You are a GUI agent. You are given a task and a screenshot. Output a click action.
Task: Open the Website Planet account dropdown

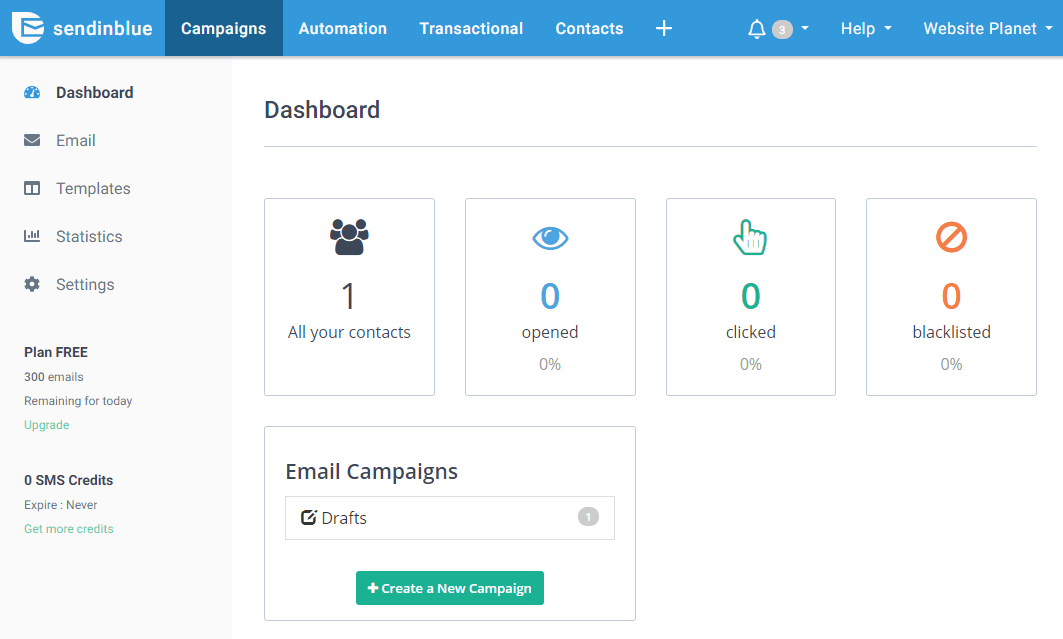(986, 28)
